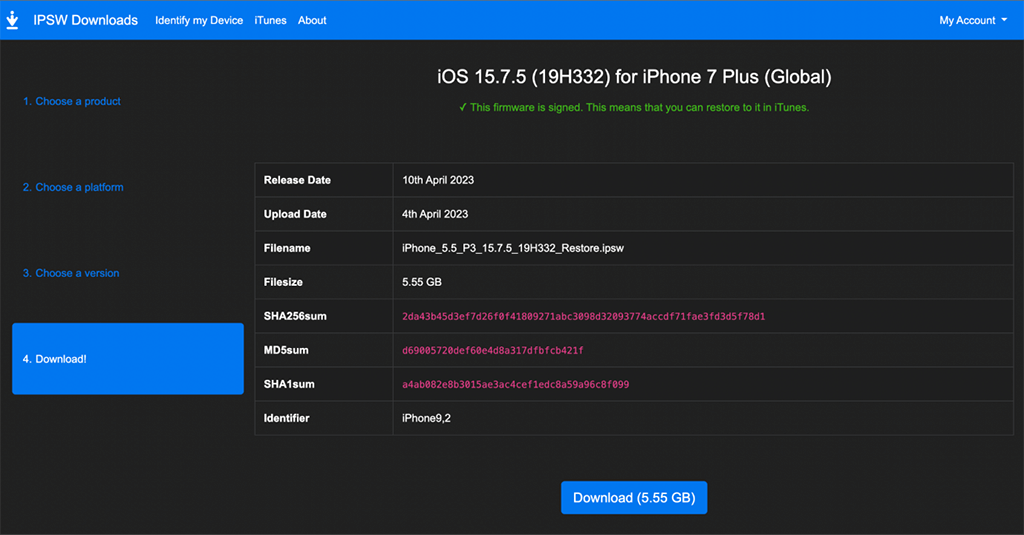Click the firmware signed status message
1024x535 pixels.
[634, 107]
